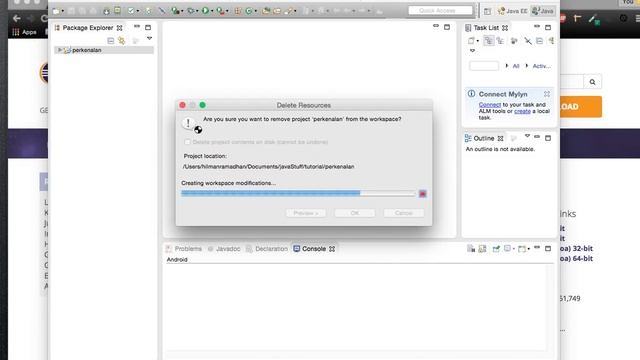Click the Preview button in the dialog
The height and width of the screenshot is (360, 640).
click(306, 213)
